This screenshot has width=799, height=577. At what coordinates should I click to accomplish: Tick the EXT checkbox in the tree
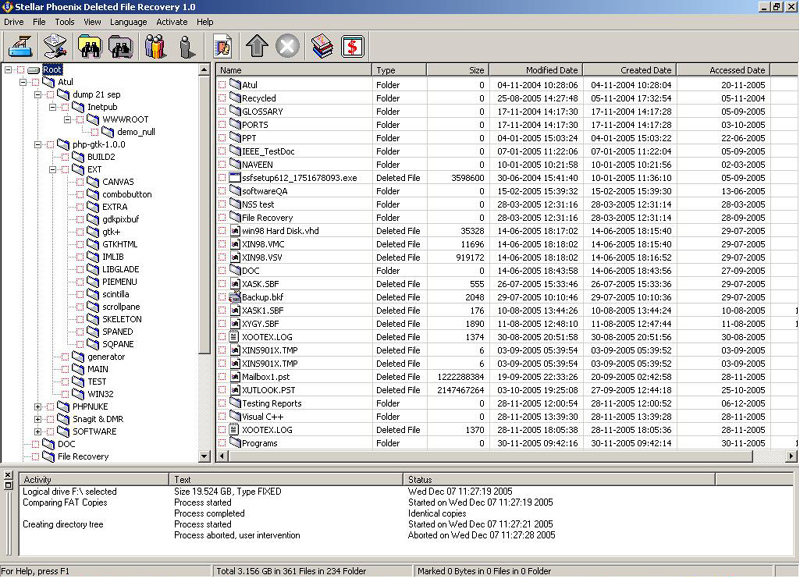pos(65,170)
